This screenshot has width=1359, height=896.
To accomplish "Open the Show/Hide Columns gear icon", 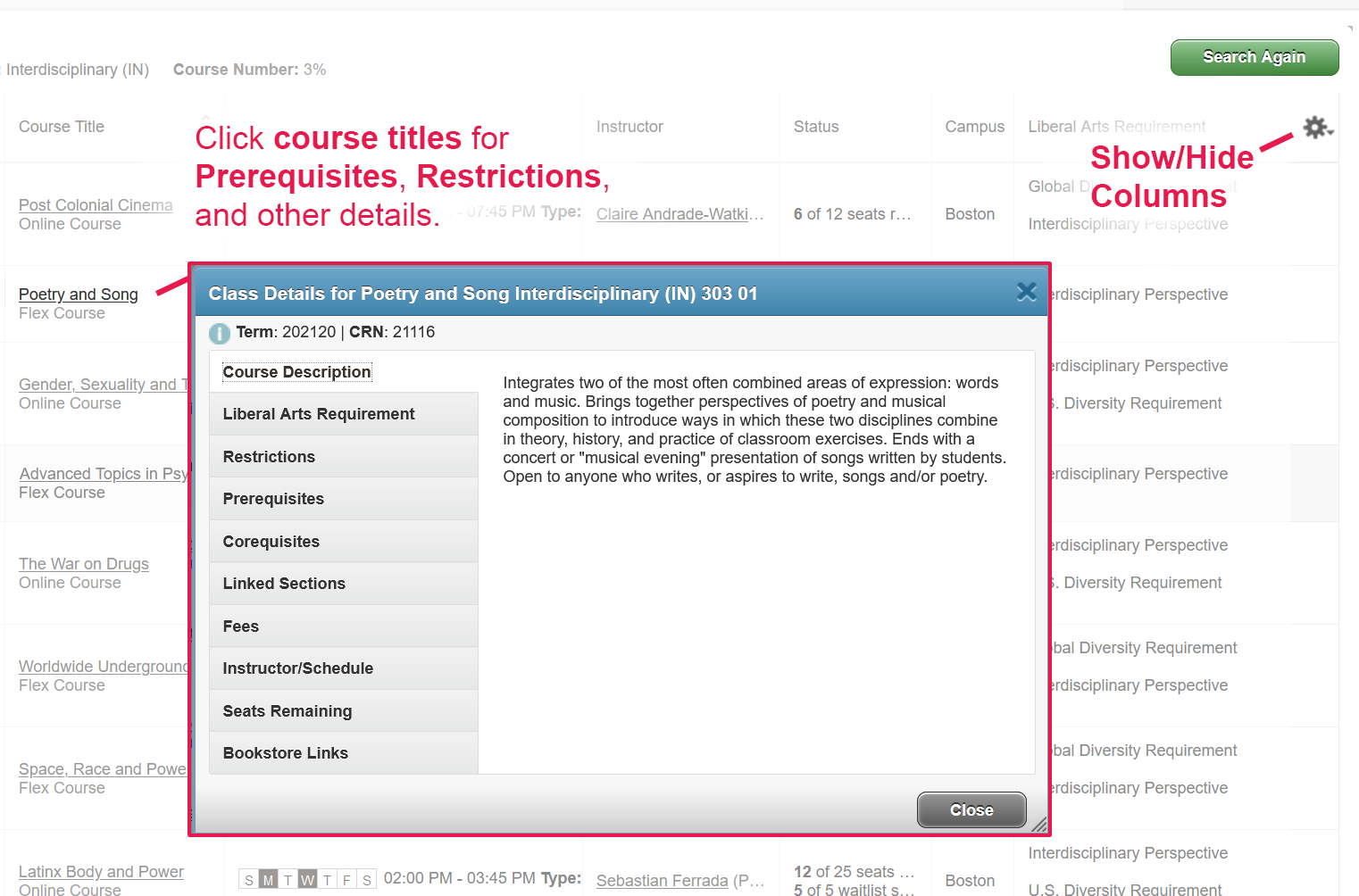I will [1317, 128].
